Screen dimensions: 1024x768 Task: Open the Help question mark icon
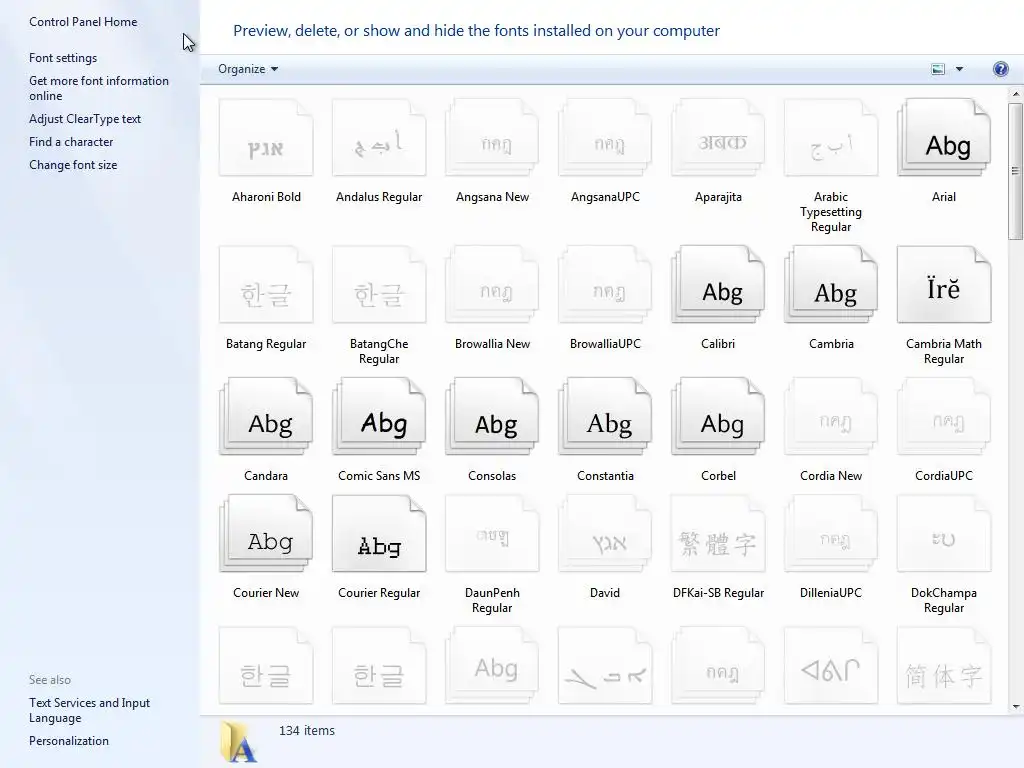[x=1000, y=69]
